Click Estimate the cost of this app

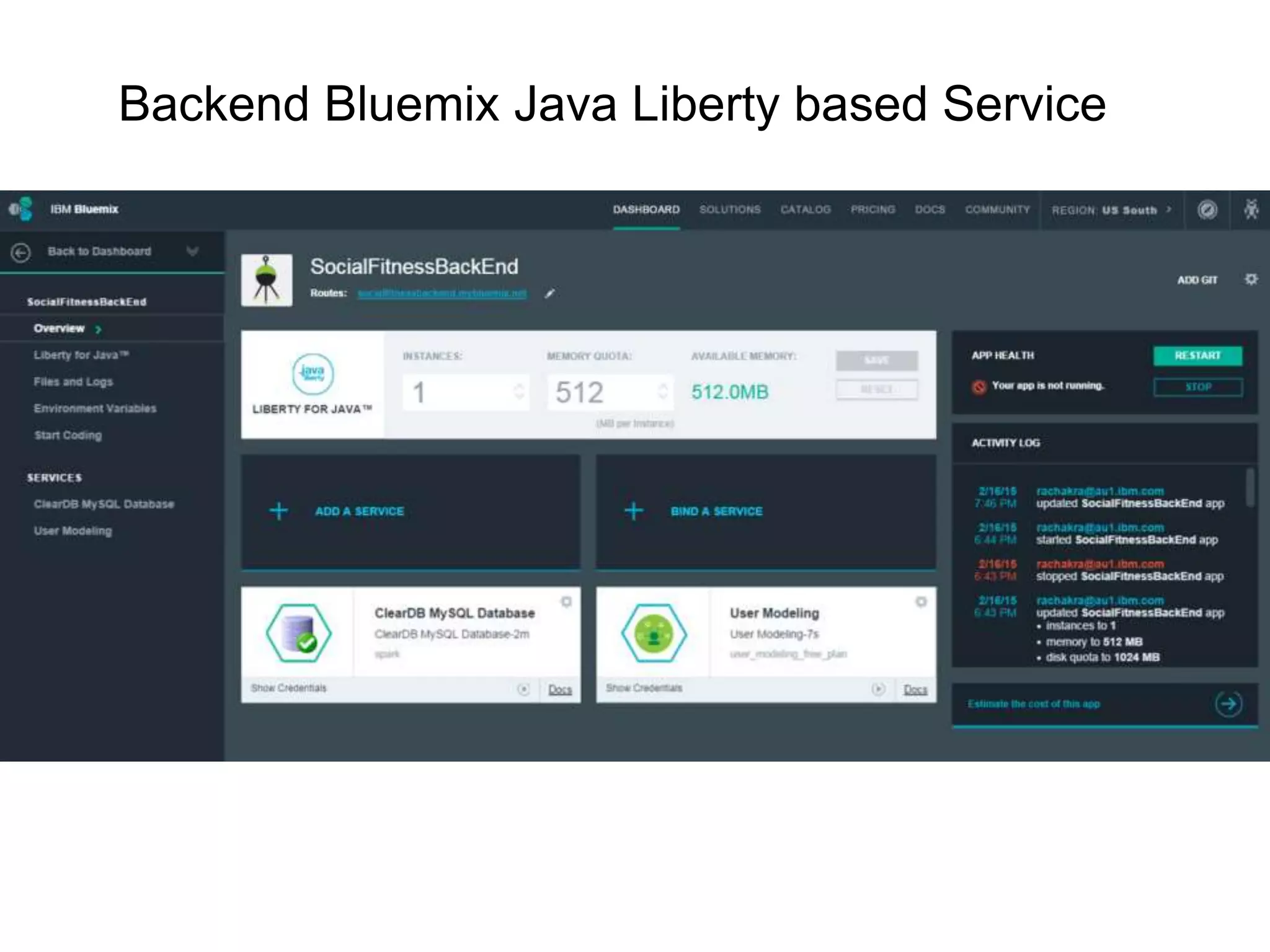click(x=1034, y=704)
